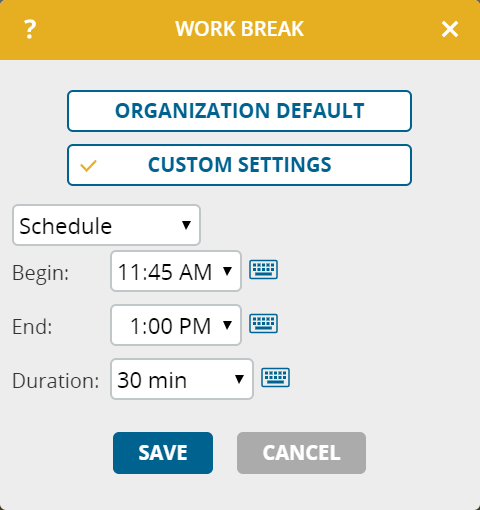
Task: Open the 30 min Duration dropdown
Action: click(182, 379)
